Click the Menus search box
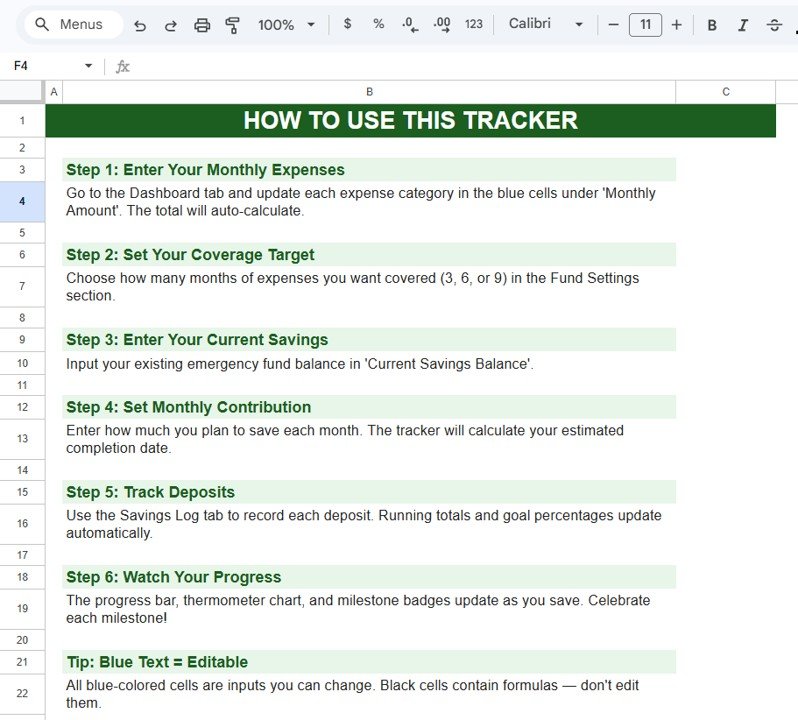Image resolution: width=798 pixels, height=720 pixels. pos(72,24)
